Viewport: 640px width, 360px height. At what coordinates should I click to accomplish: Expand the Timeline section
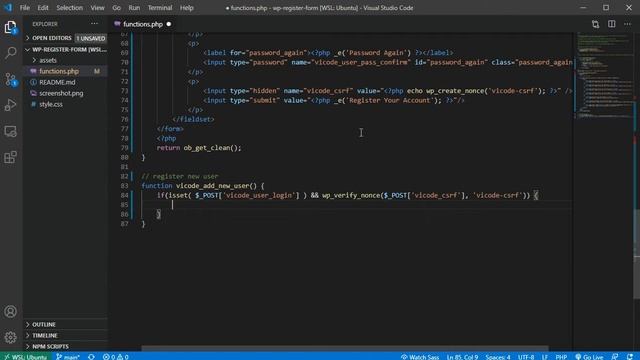65,336
